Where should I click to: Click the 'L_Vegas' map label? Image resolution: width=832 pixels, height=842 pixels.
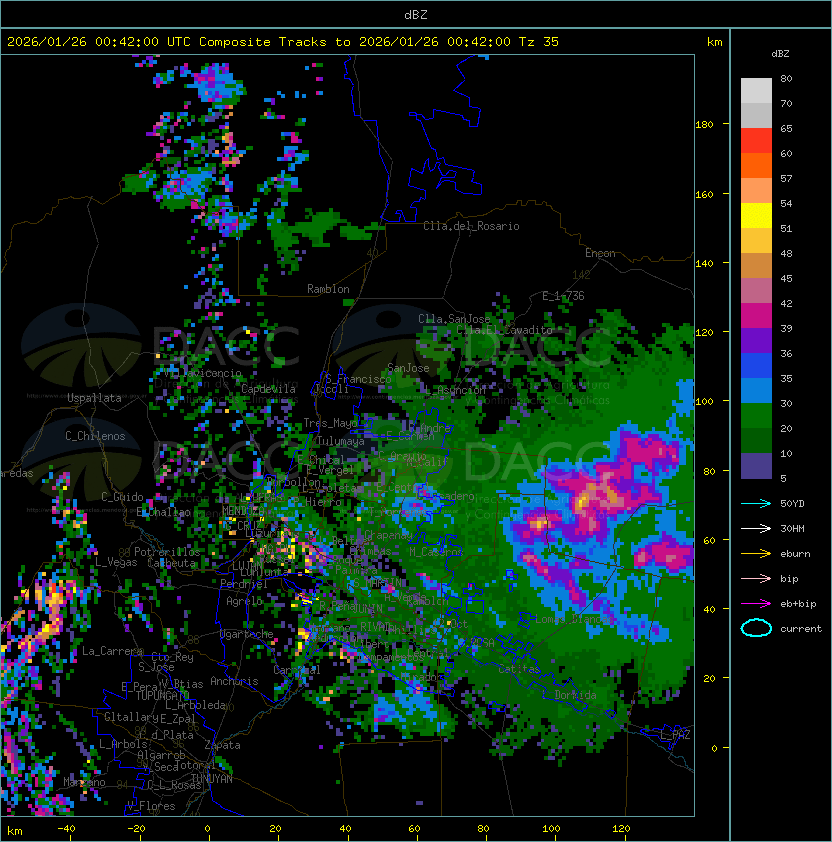point(116,562)
